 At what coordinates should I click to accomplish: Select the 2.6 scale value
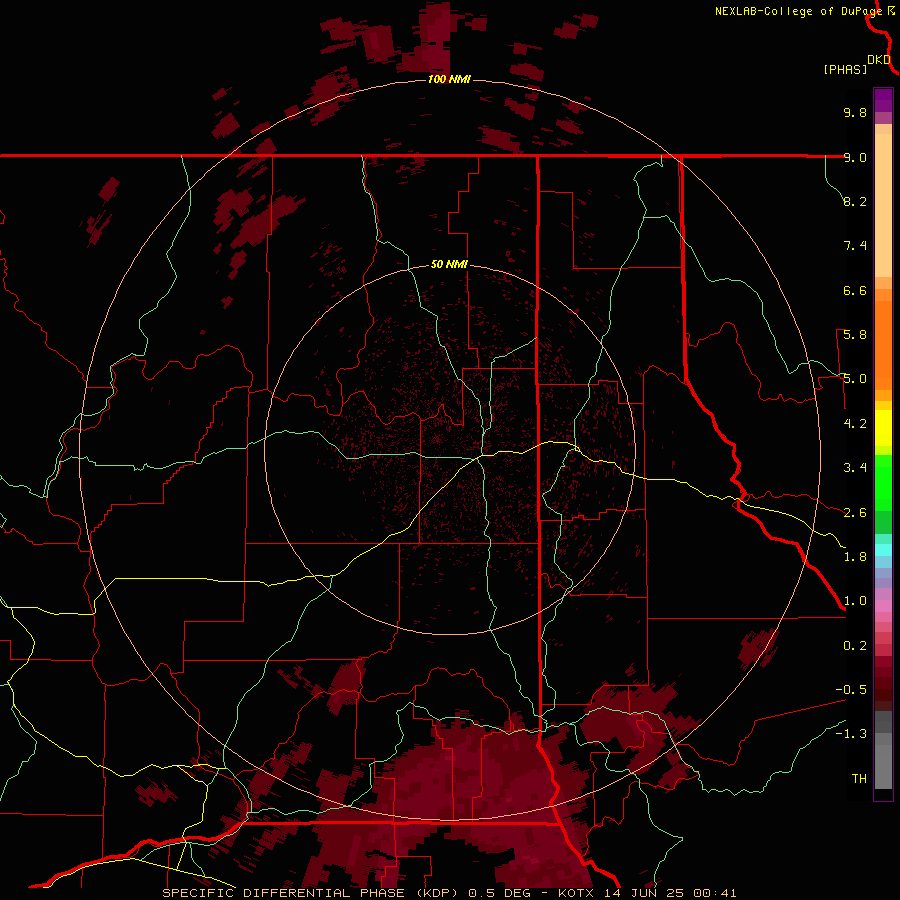pos(855,513)
